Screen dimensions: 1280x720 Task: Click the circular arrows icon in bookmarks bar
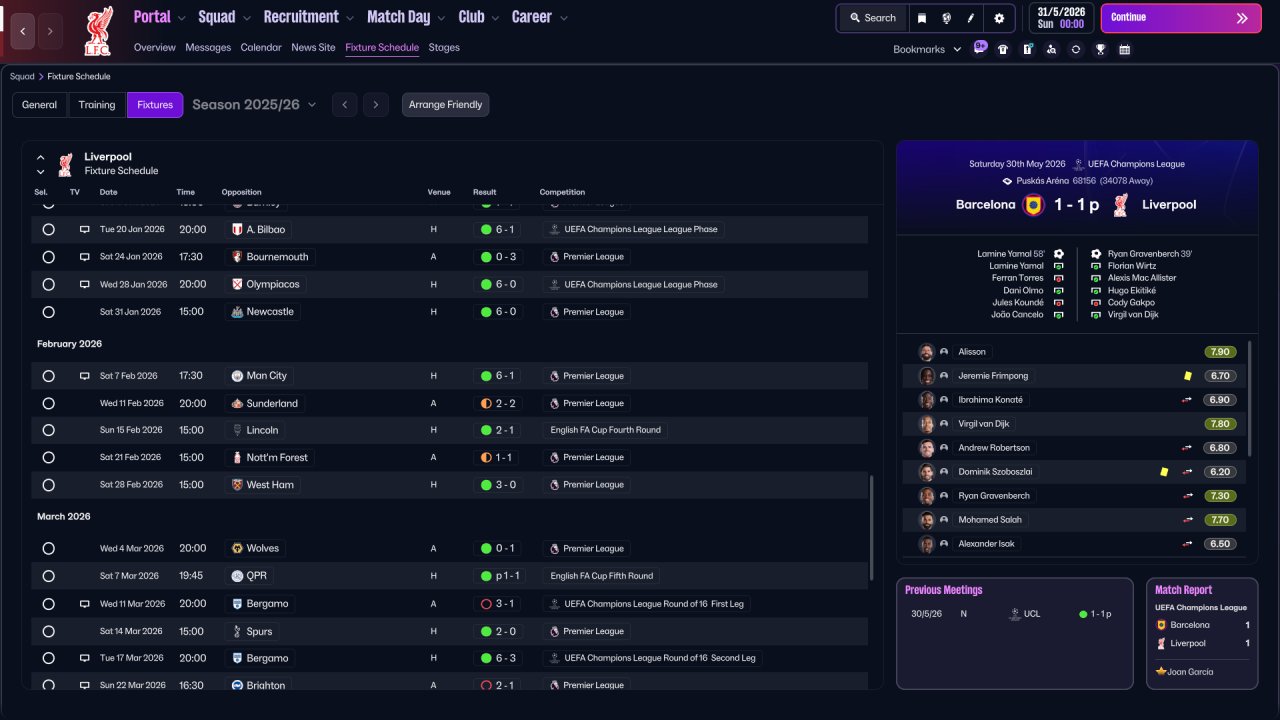[x=1075, y=49]
